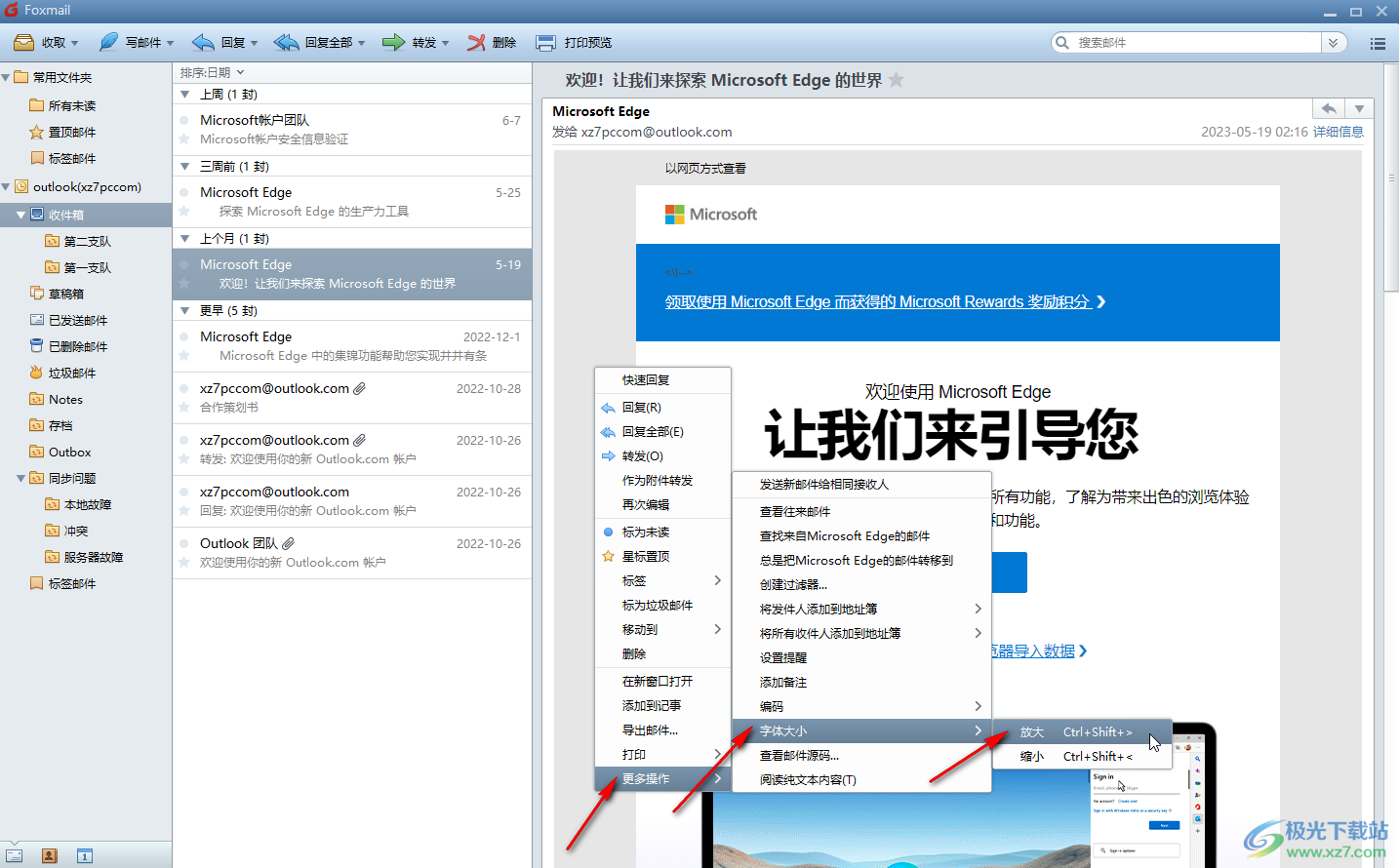
Task: Open reply options arrow in message header
Action: [1359, 108]
